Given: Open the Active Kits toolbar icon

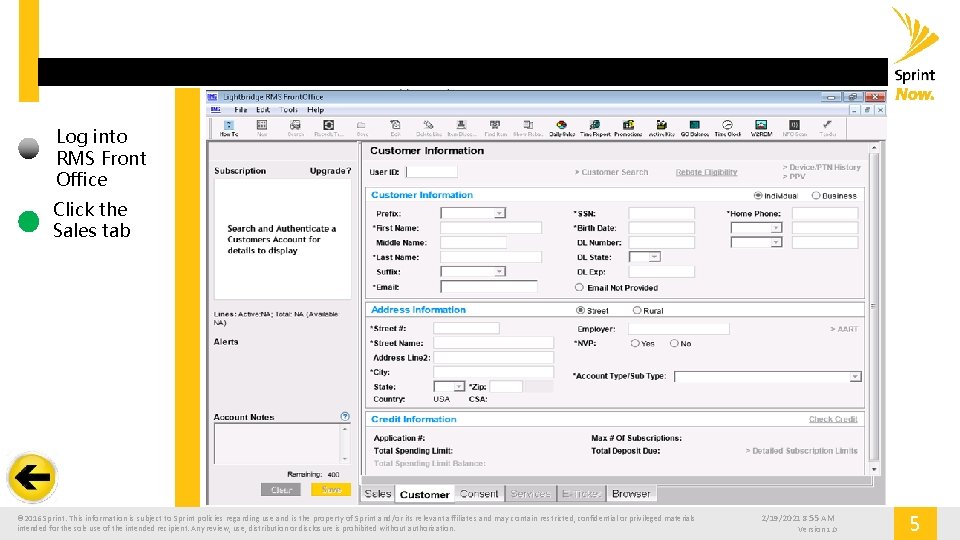Looking at the screenshot, I should 661,128.
